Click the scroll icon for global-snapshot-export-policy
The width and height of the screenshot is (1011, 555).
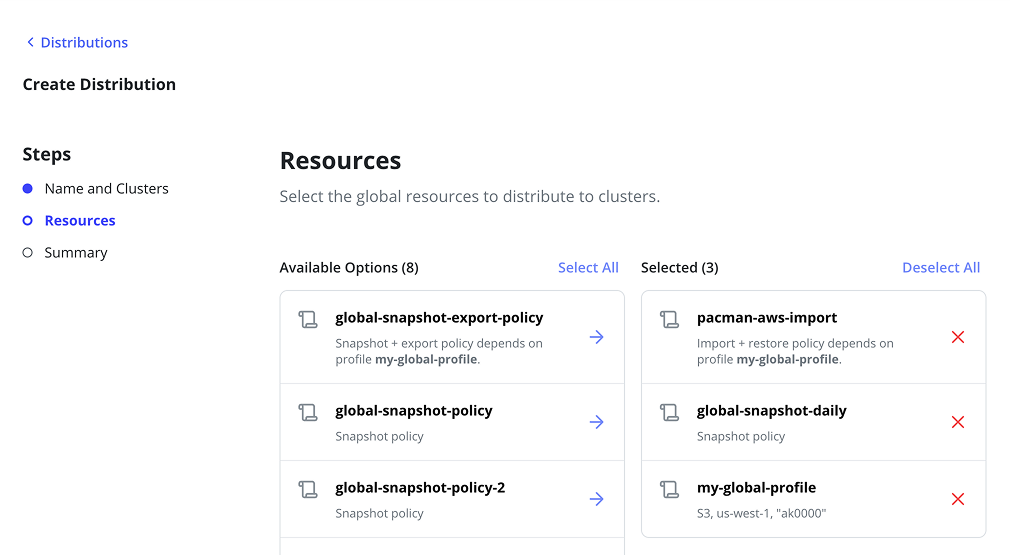pyautogui.click(x=308, y=319)
